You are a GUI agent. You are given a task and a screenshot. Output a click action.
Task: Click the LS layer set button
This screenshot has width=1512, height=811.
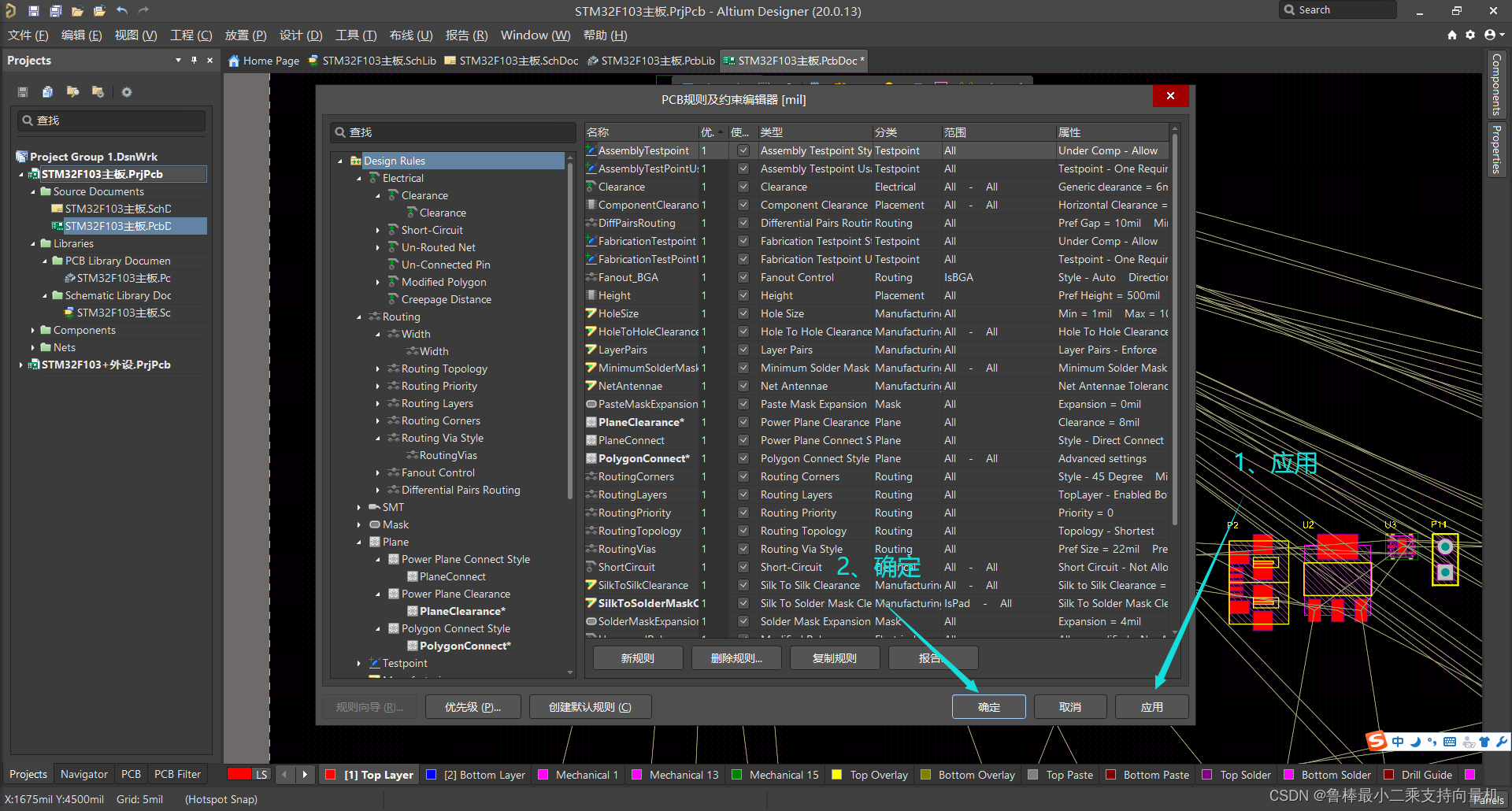(261, 775)
